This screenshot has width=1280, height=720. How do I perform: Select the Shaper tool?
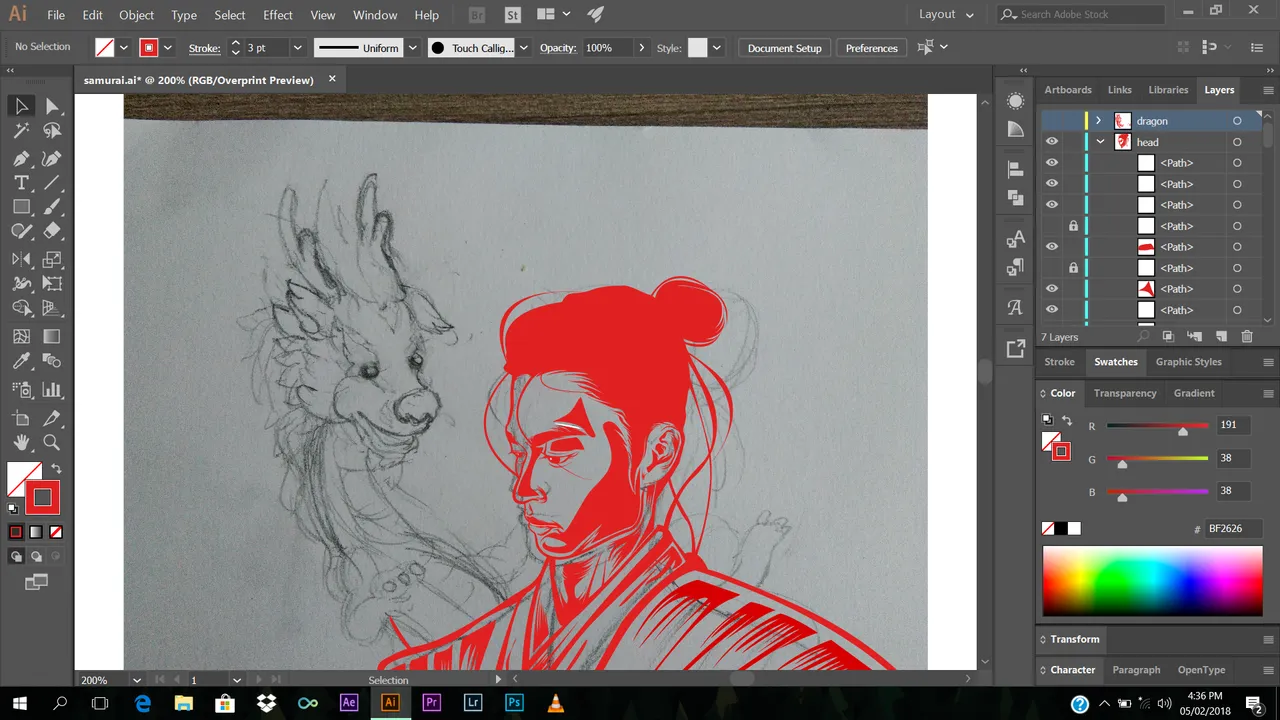point(21,231)
